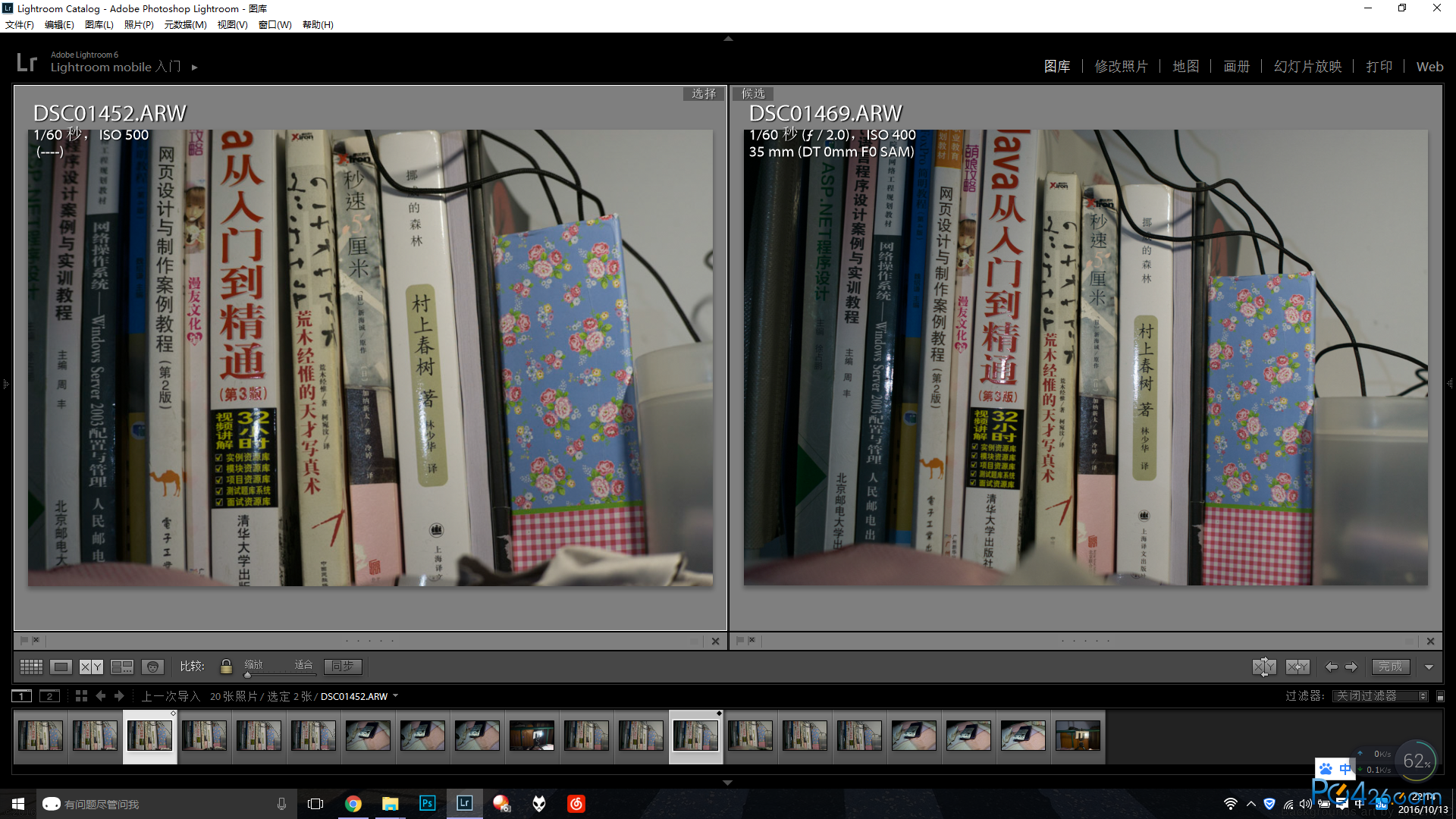Open the 帮助(H) menu
This screenshot has width=1456, height=819.
pyautogui.click(x=318, y=24)
